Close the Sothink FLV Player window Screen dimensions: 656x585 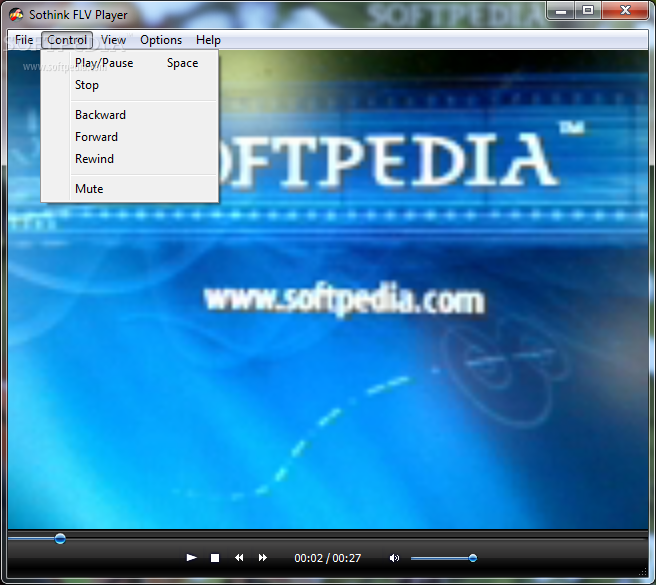(x=625, y=11)
